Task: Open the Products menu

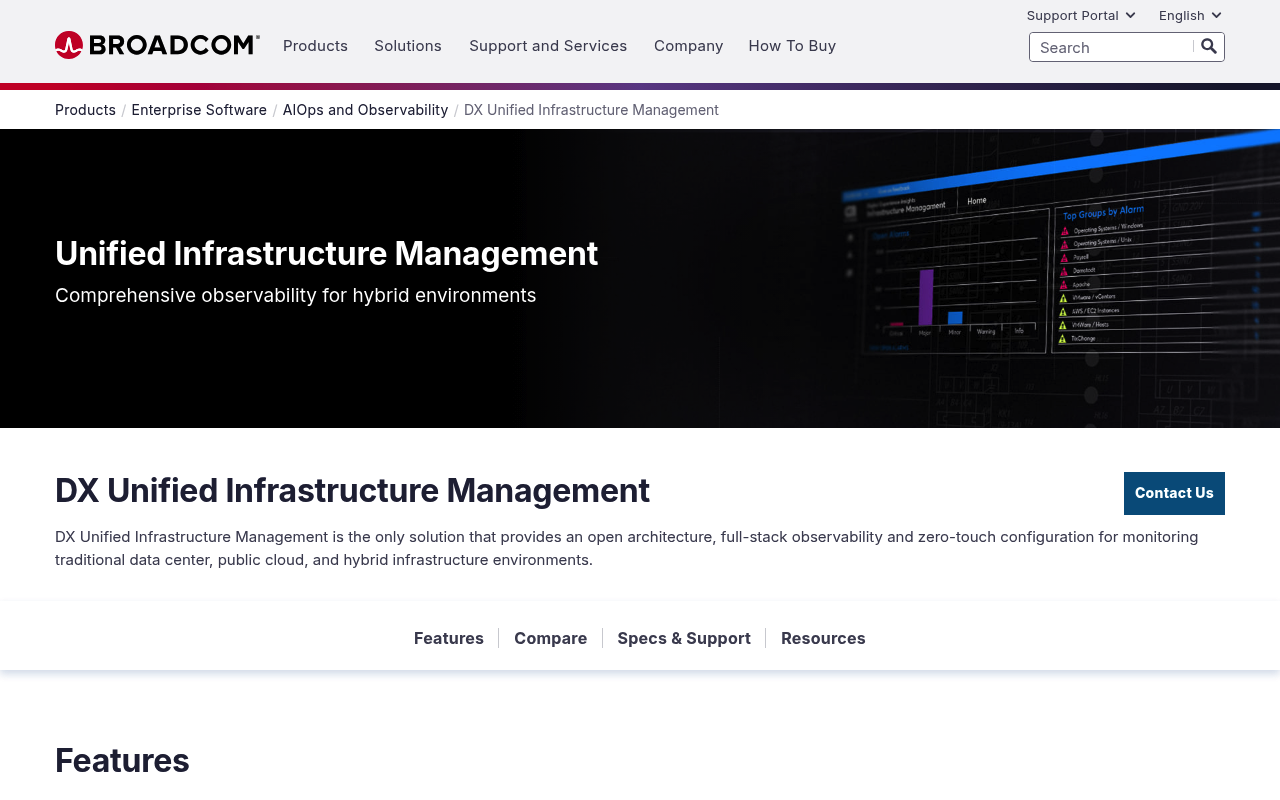Action: coord(315,46)
